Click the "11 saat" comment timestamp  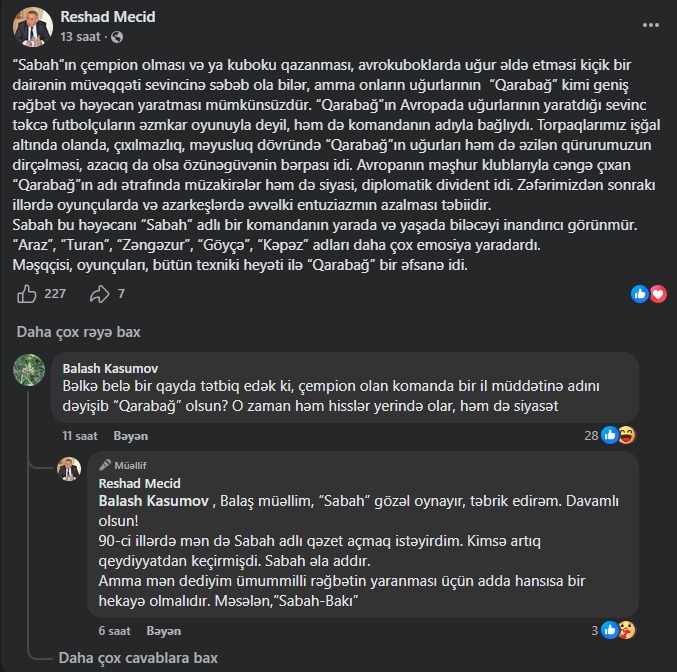click(80, 436)
